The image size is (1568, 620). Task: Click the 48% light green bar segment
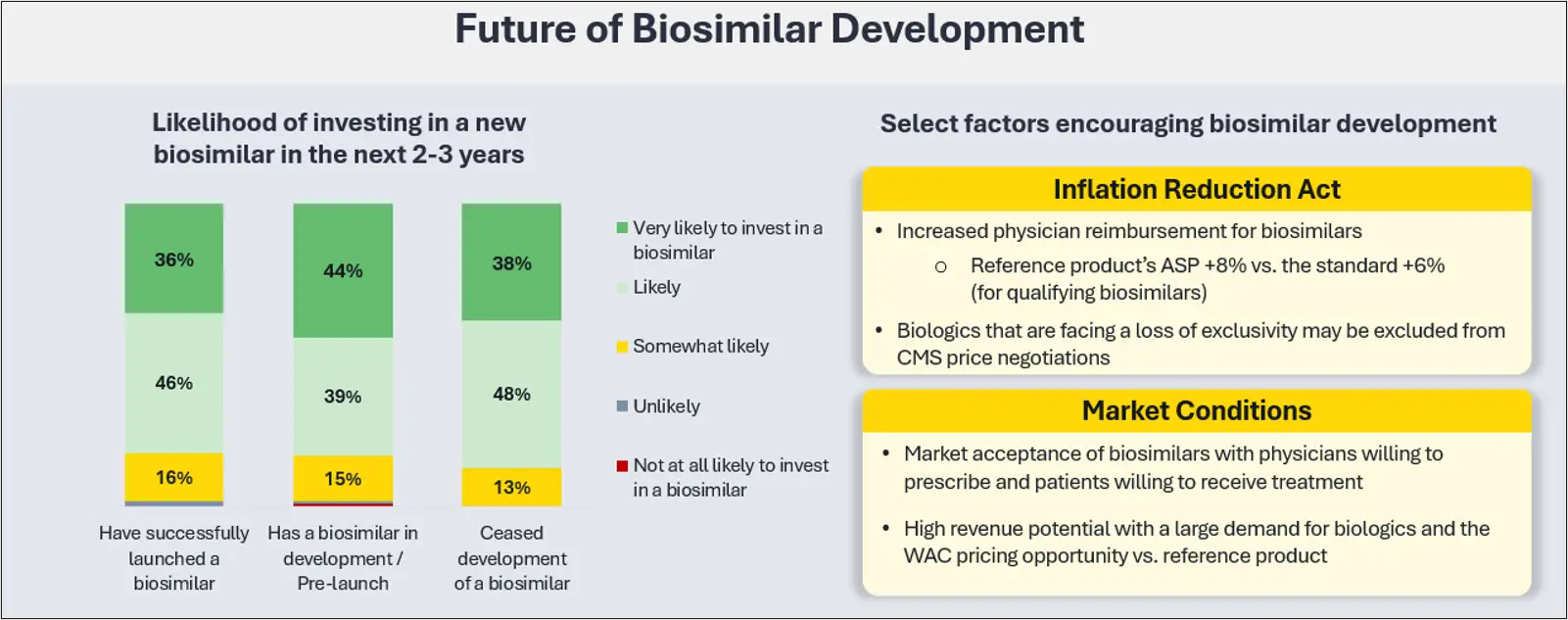tap(511, 394)
